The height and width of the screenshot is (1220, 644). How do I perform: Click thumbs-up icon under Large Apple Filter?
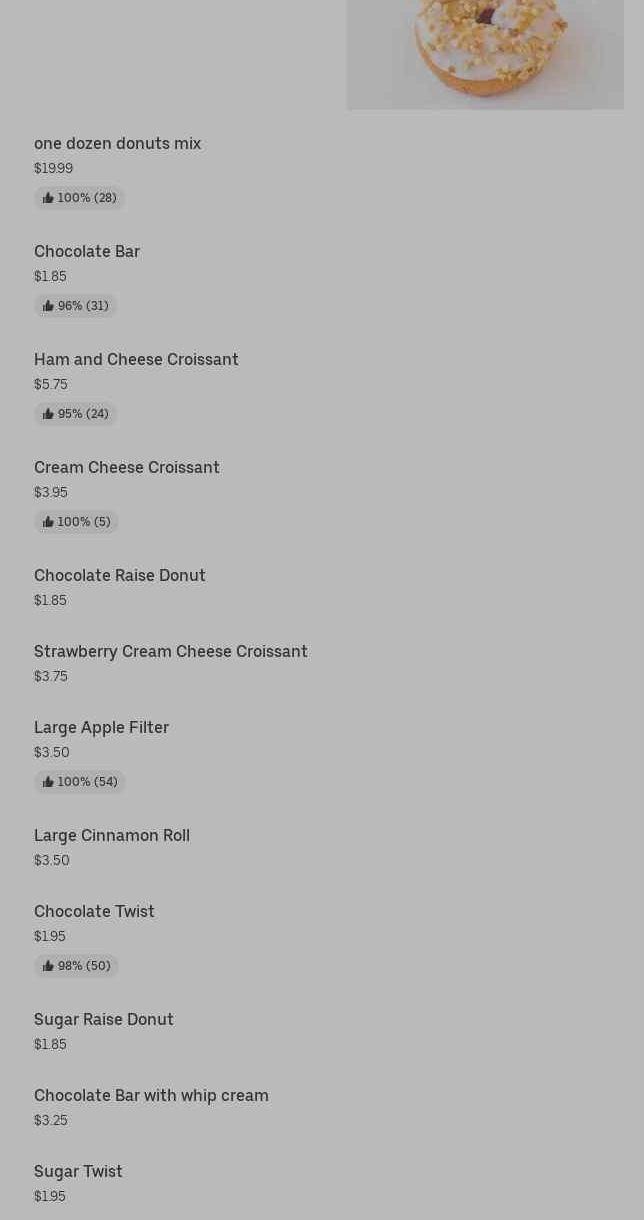click(48, 782)
